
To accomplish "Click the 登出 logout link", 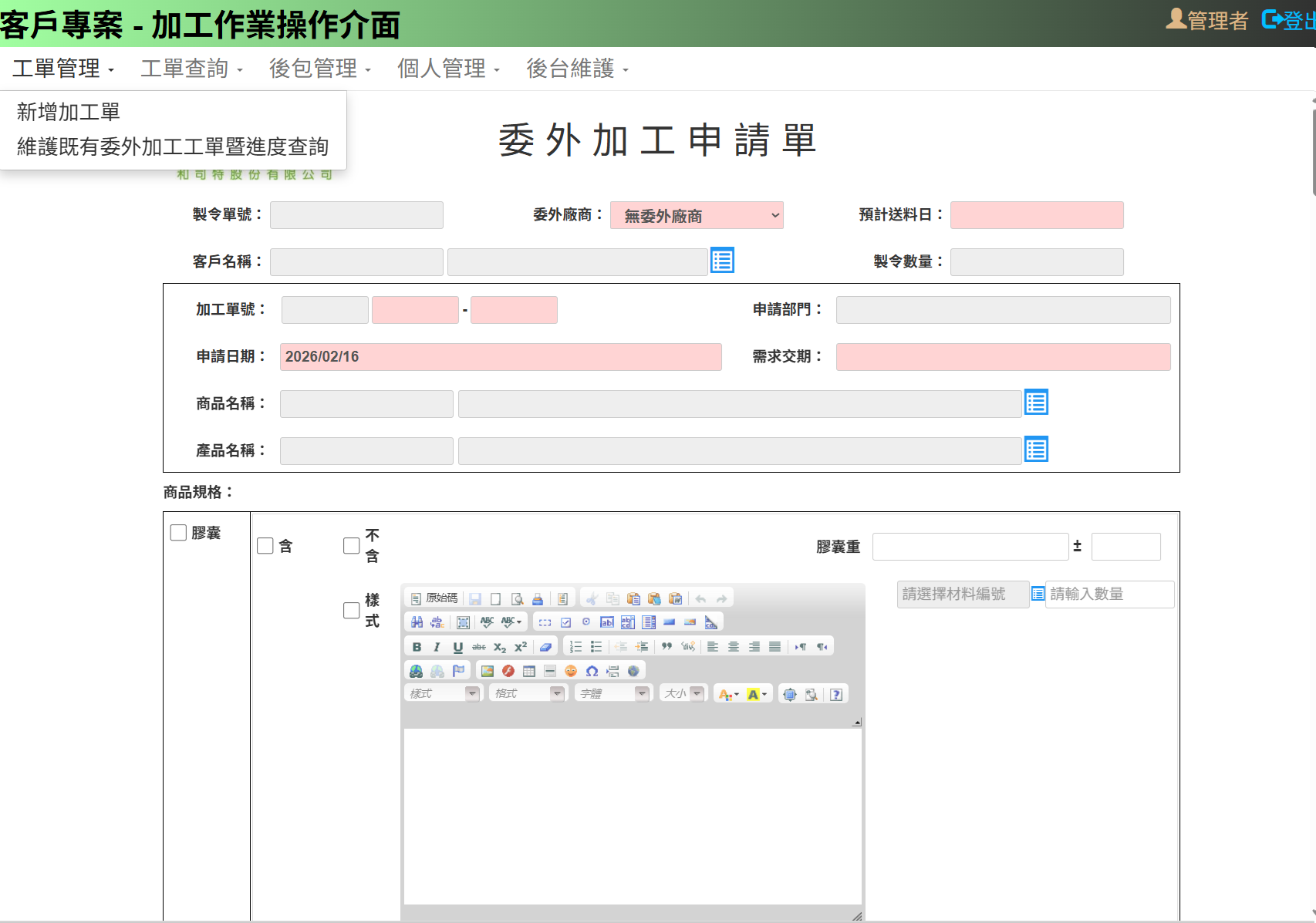I will click(x=1288, y=20).
